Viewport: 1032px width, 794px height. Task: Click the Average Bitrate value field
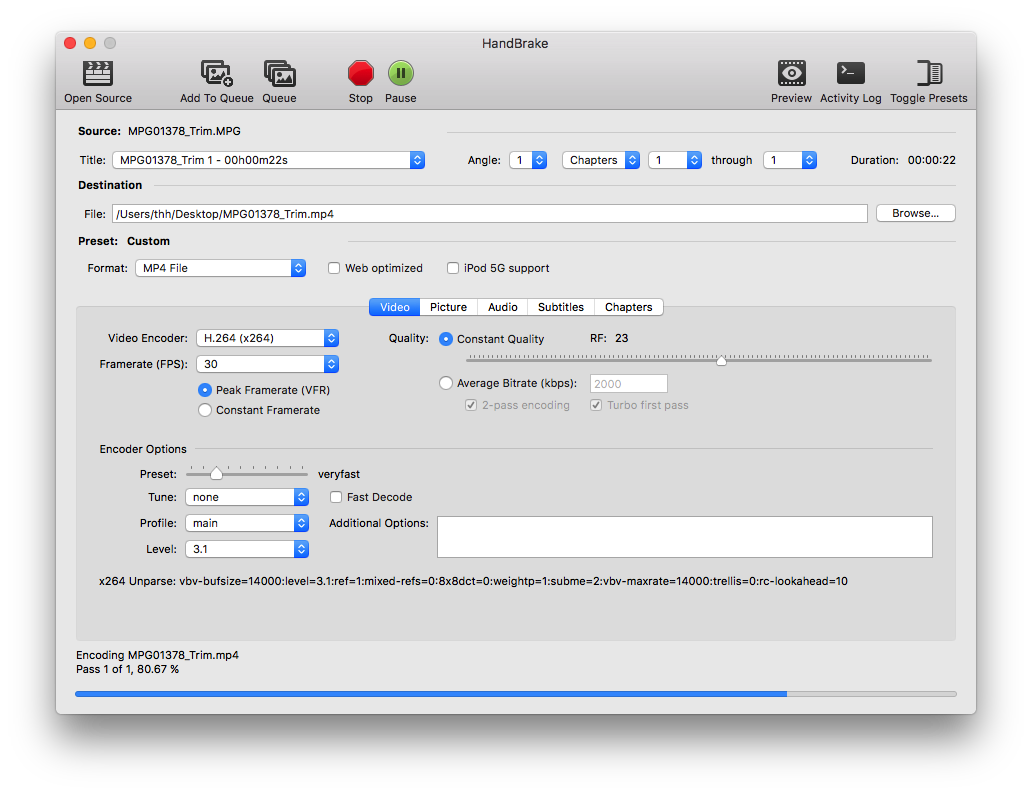point(629,384)
